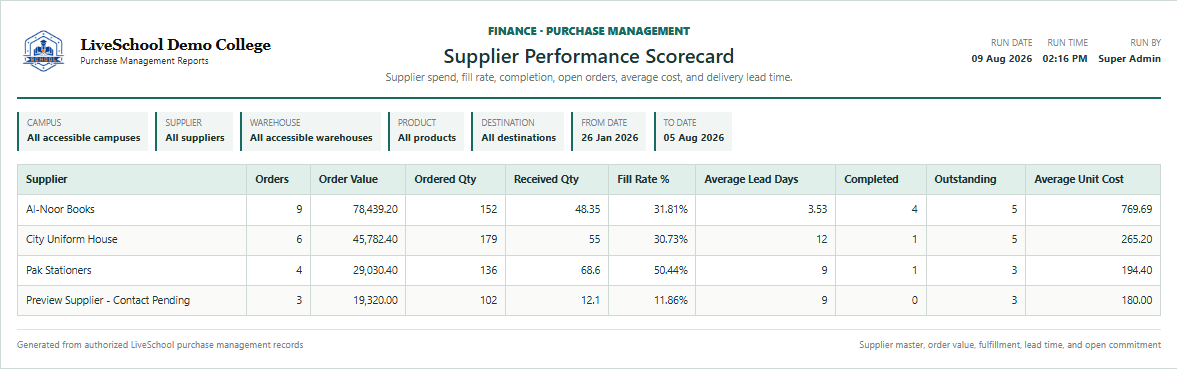Screen dimensions: 1178x370
Task: Click the Purchase Management Reports subtitle
Action: pyautogui.click(x=144, y=61)
